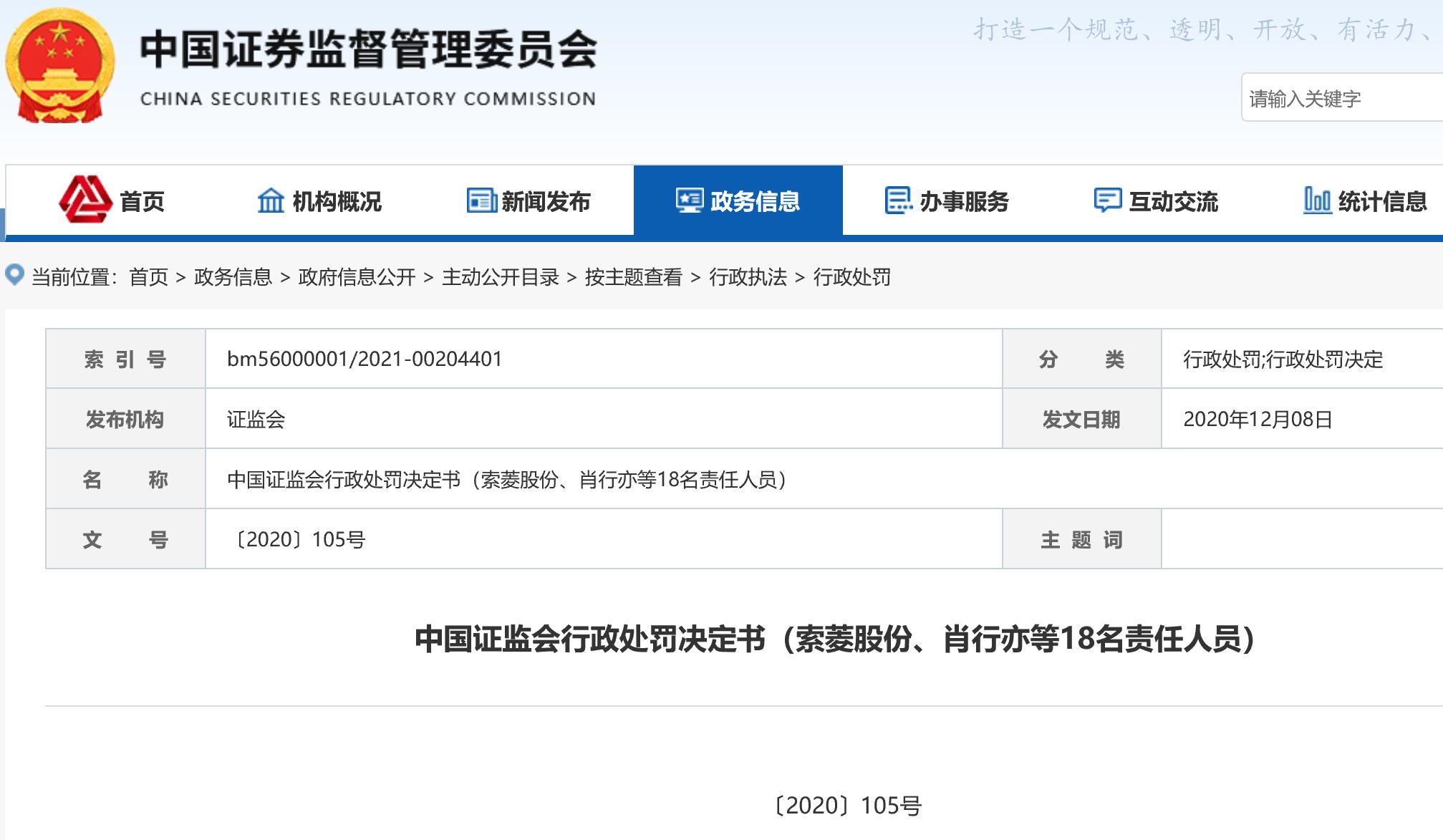Image resolution: width=1443 pixels, height=840 pixels.
Task: Navigate to 按主题查看 in breadcrumb
Action: point(633,277)
